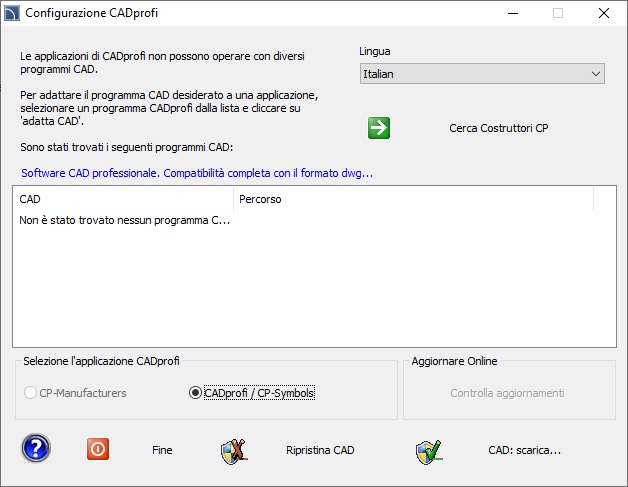The height and width of the screenshot is (487, 628).
Task: Click Ripristina CAD button
Action: pos(320,450)
